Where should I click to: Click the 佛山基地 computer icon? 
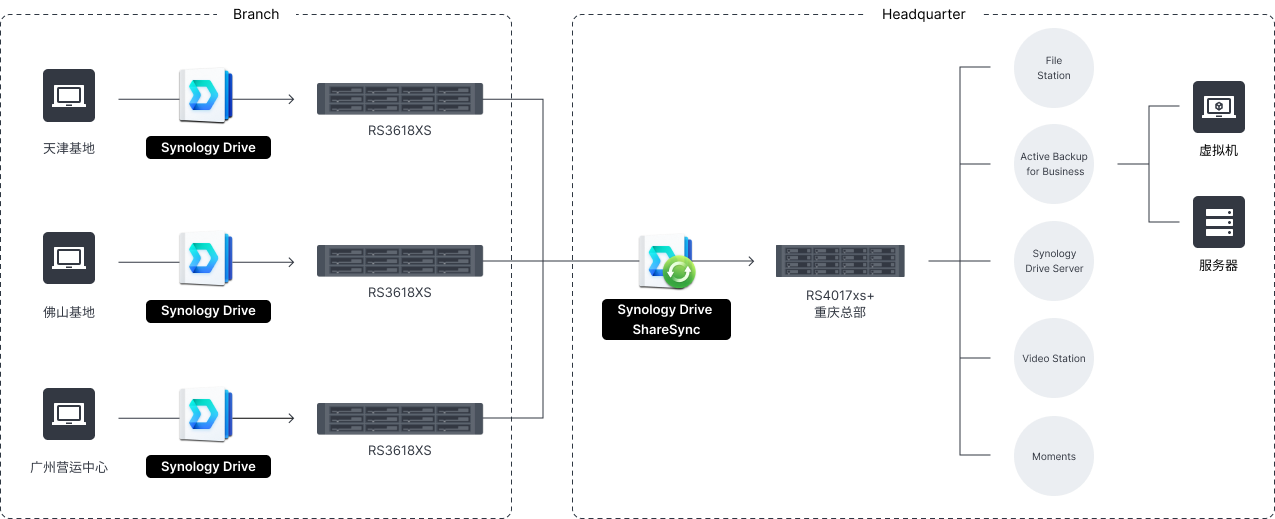pos(69,258)
